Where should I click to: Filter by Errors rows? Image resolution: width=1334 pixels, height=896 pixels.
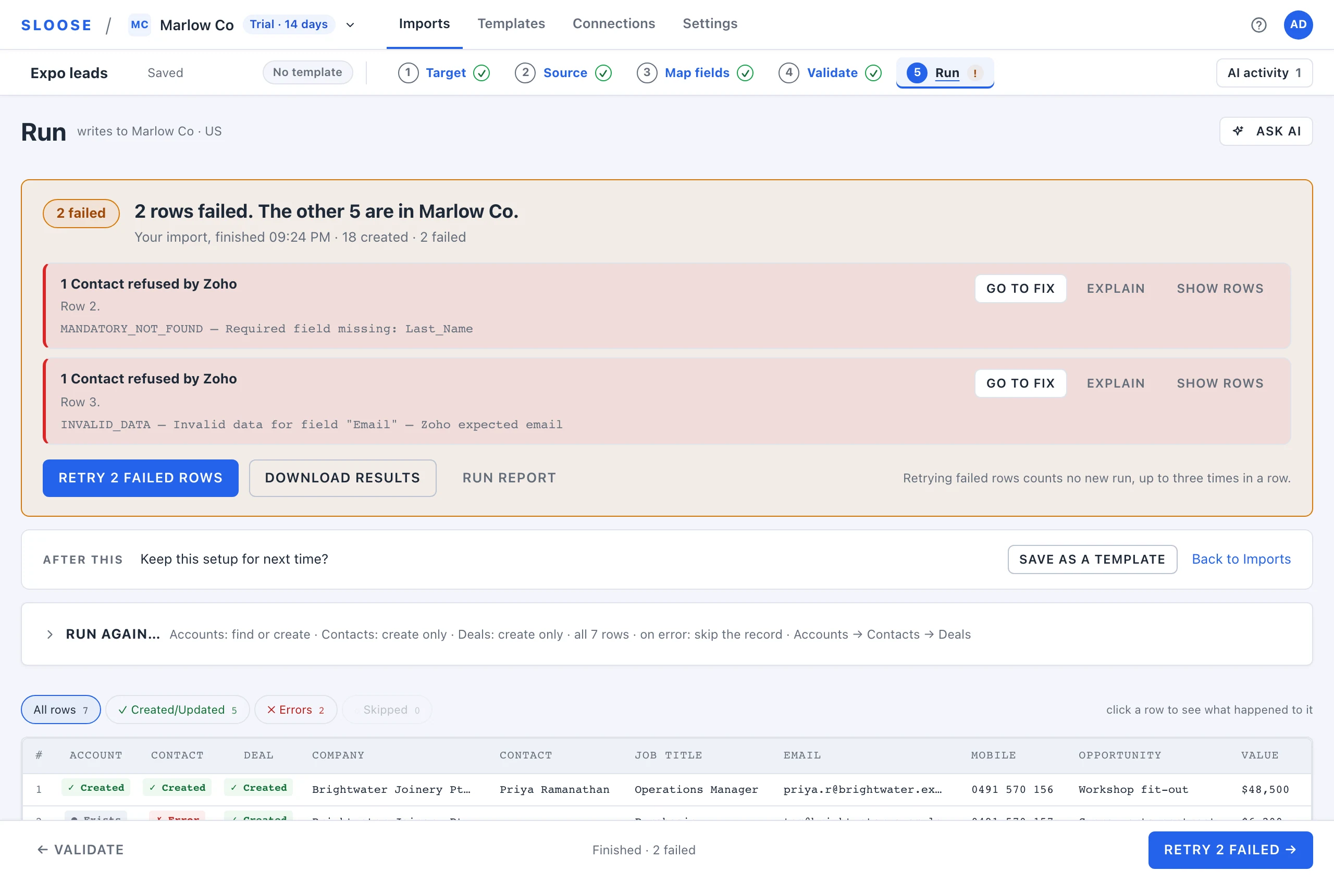pos(295,710)
